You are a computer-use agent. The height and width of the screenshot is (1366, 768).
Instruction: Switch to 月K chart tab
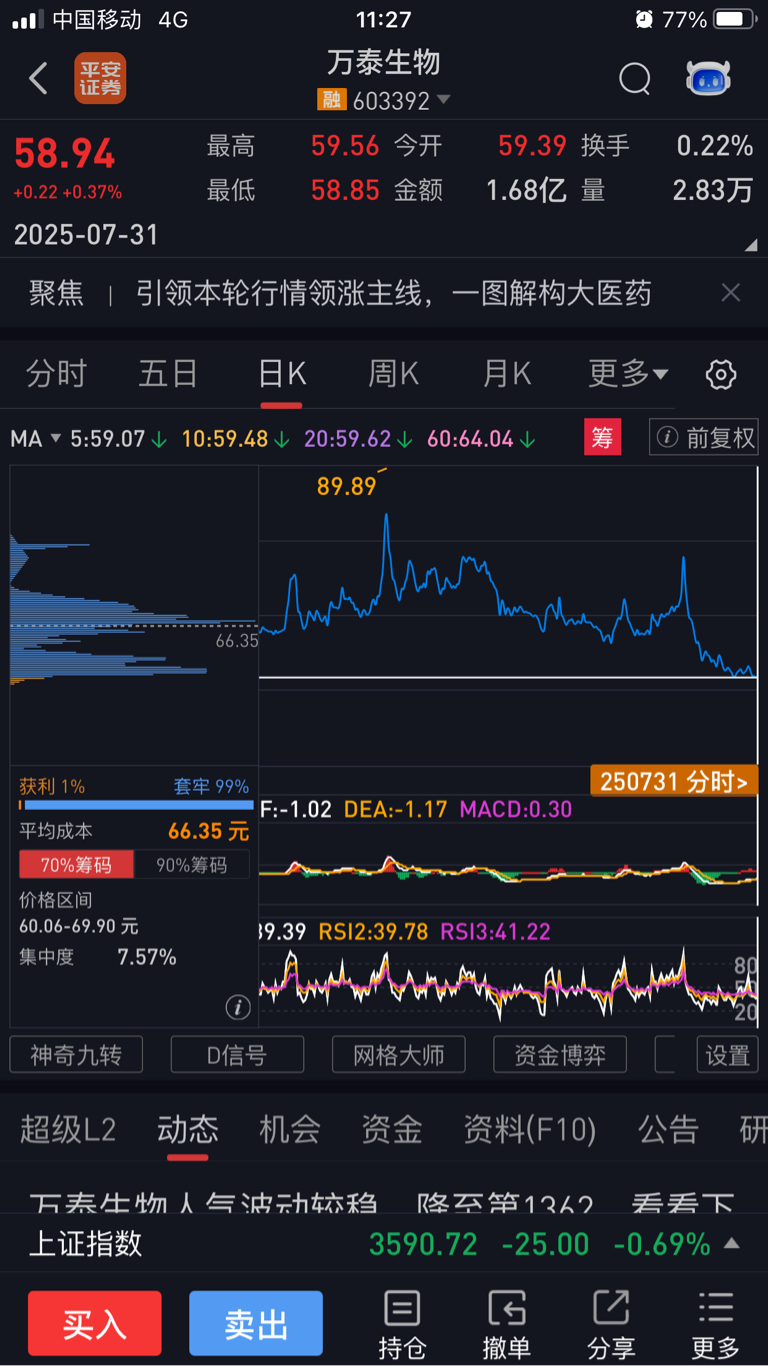(x=507, y=375)
